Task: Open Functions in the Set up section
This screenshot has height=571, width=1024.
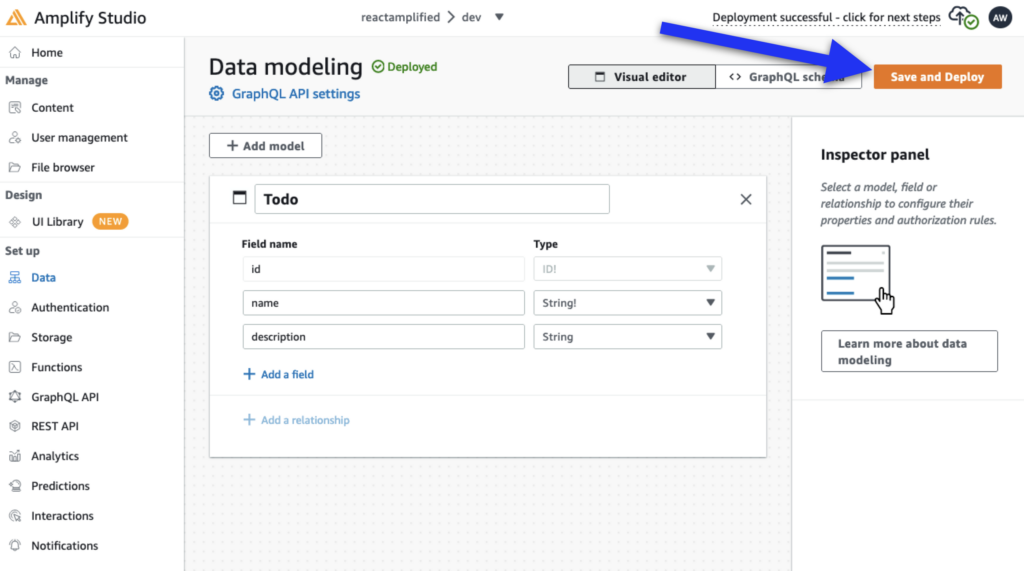Action: 56,367
